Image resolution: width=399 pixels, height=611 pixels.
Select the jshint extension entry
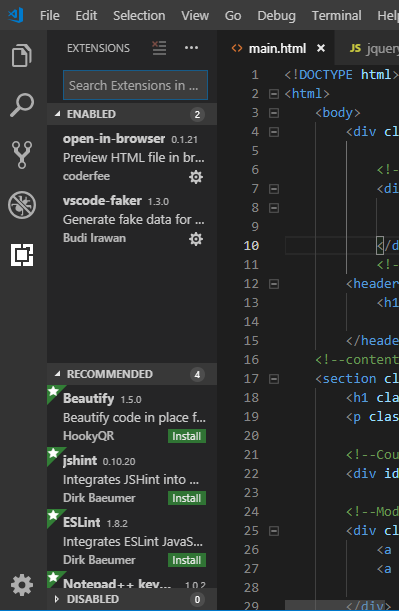click(132, 479)
